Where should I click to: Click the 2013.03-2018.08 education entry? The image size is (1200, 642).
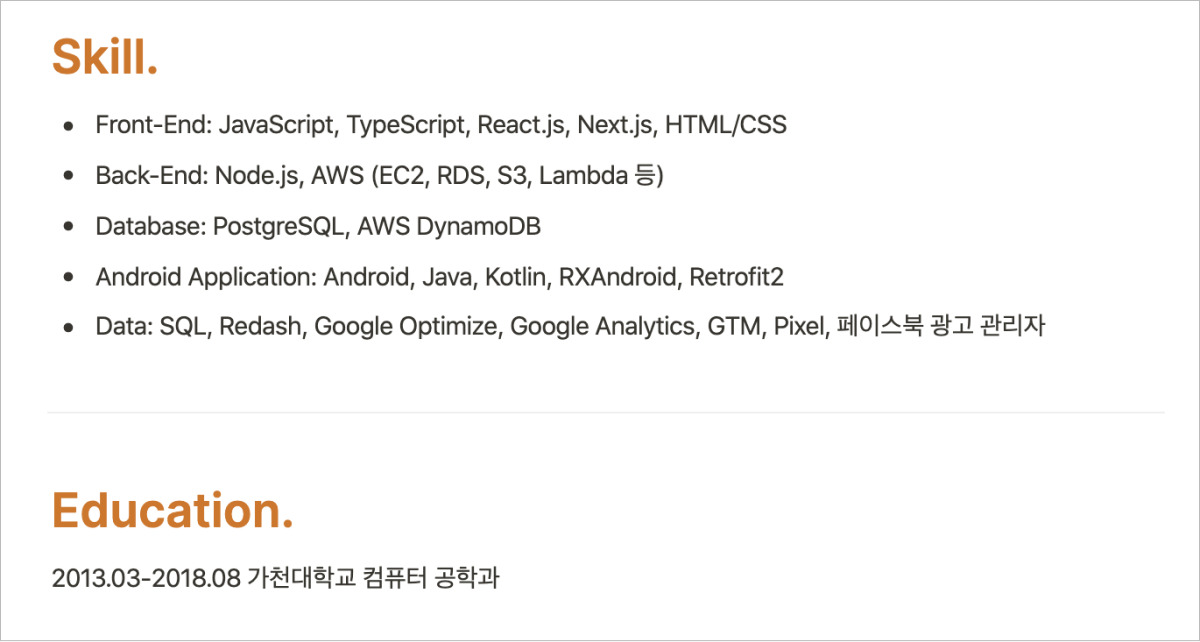click(275, 578)
